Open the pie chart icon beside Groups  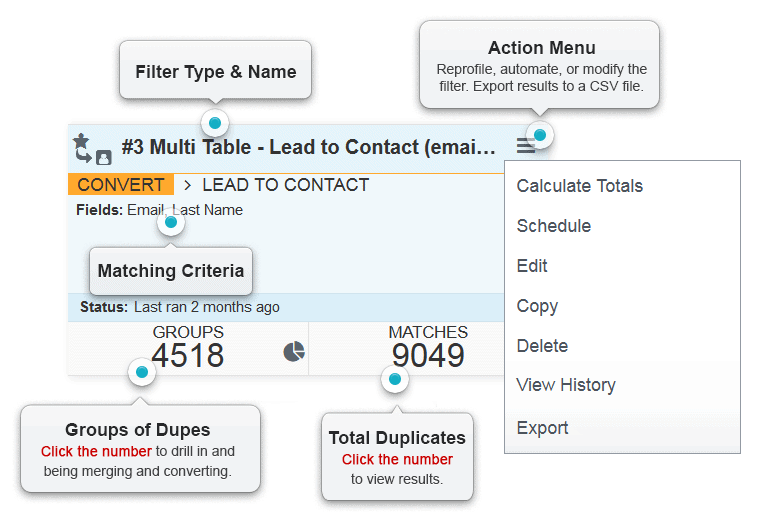point(294,351)
